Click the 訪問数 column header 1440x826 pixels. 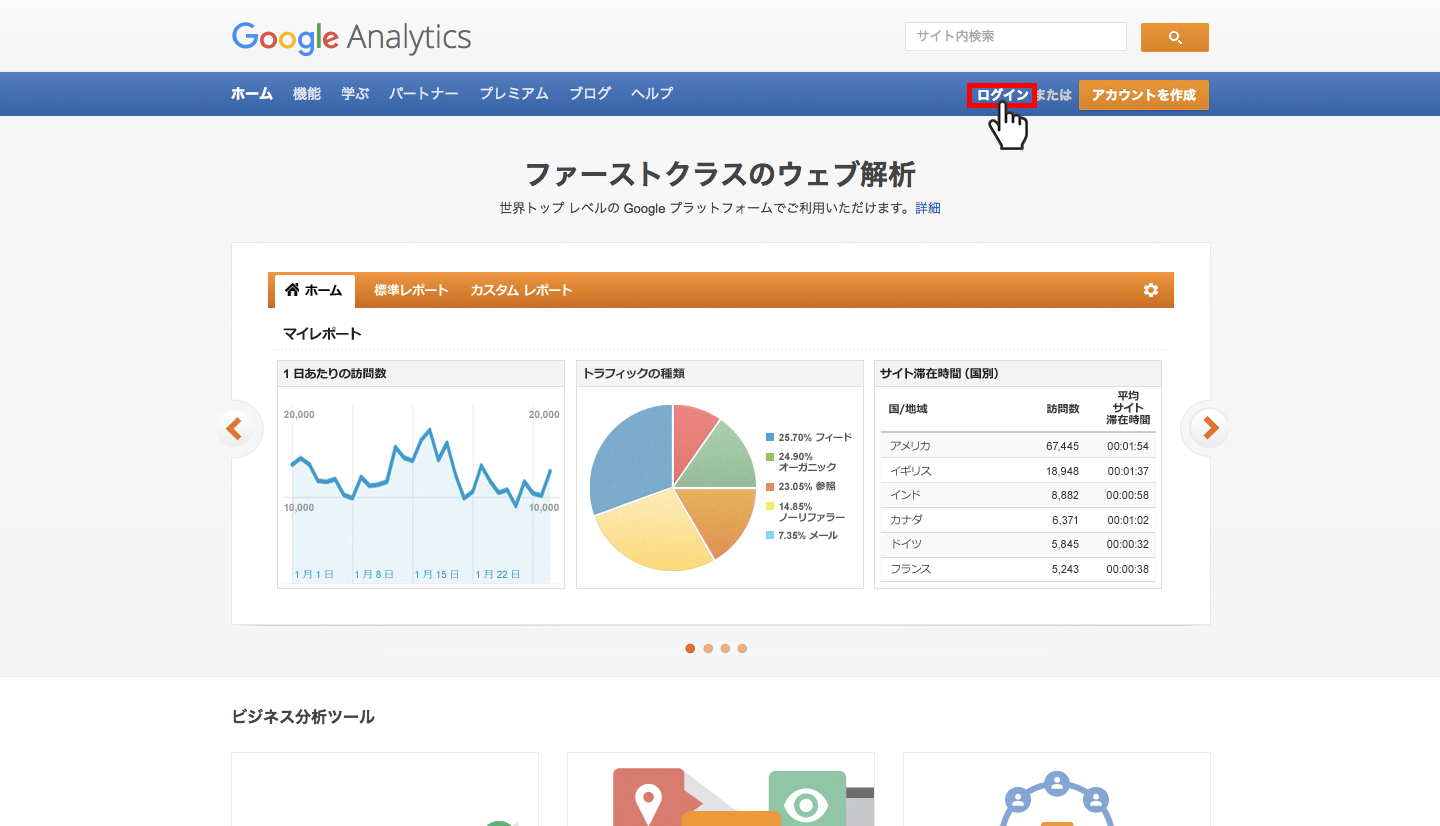click(1063, 408)
